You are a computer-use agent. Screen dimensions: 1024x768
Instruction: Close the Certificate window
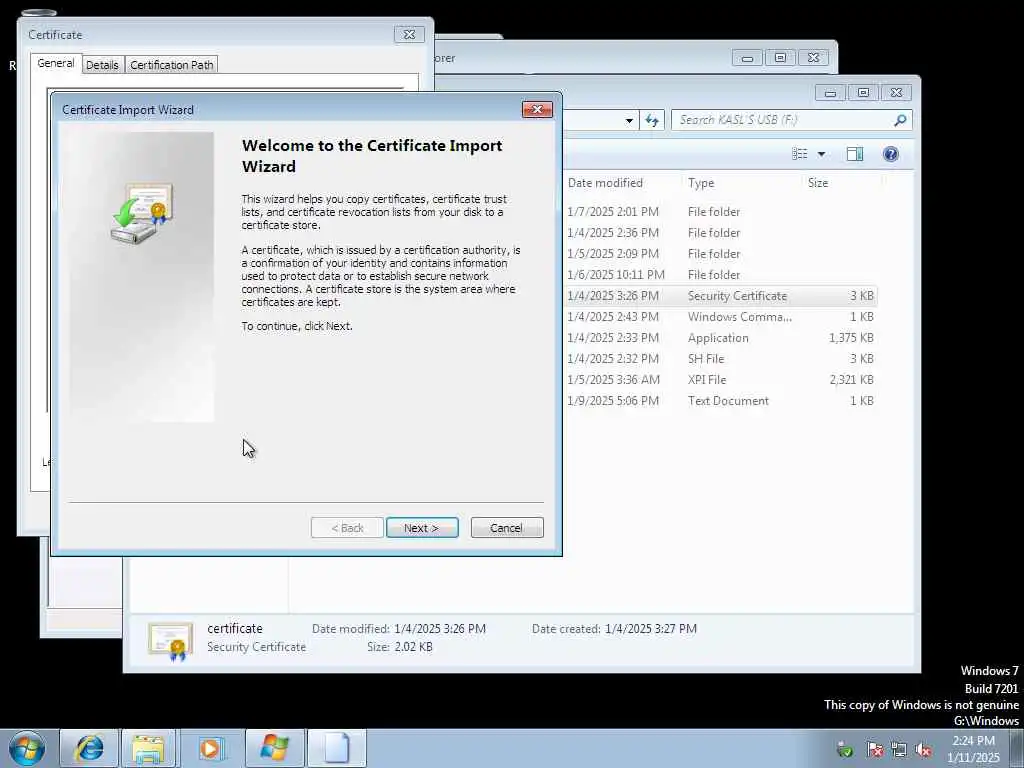click(x=409, y=35)
